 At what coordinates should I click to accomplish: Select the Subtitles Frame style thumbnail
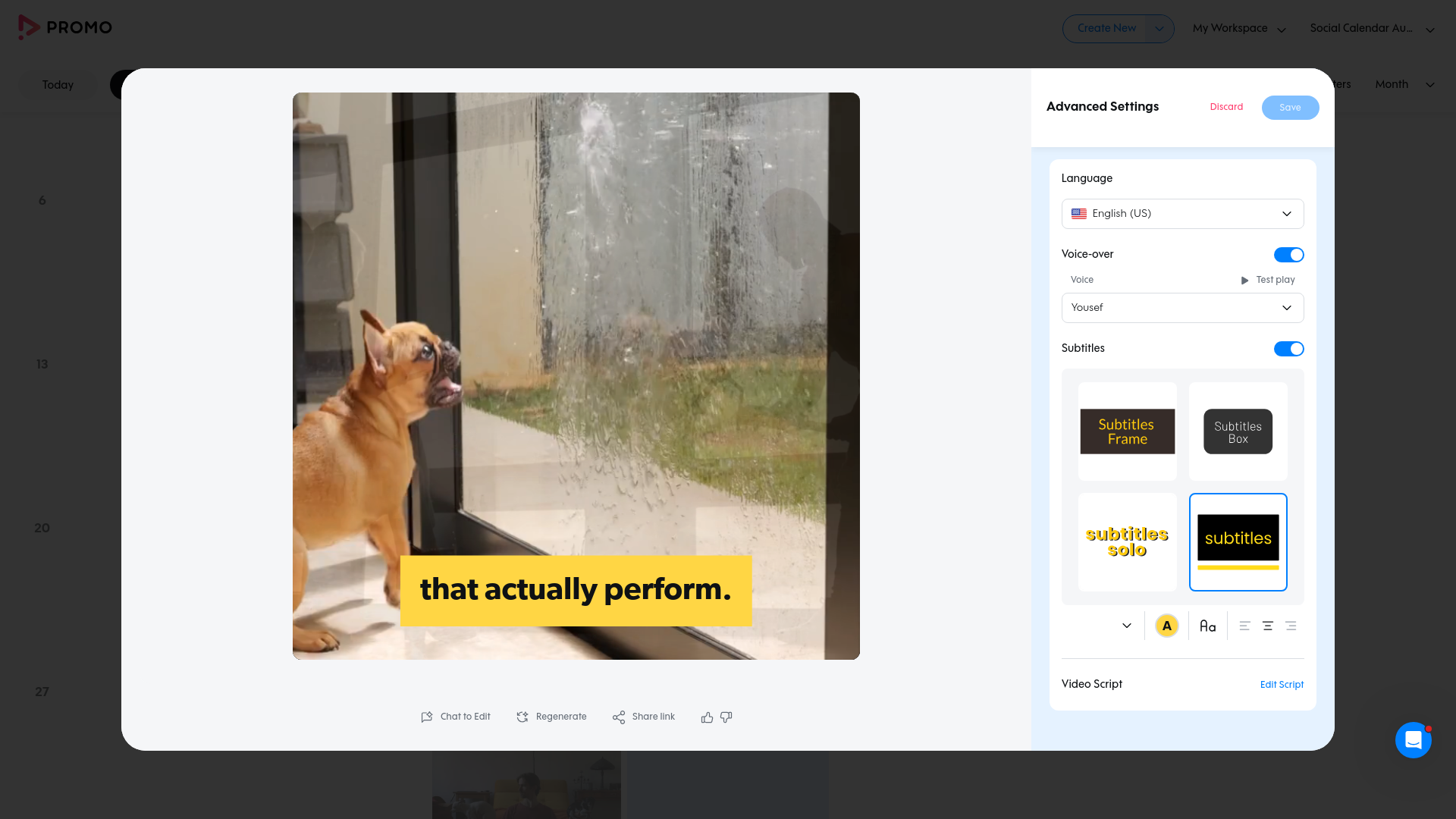click(x=1127, y=431)
